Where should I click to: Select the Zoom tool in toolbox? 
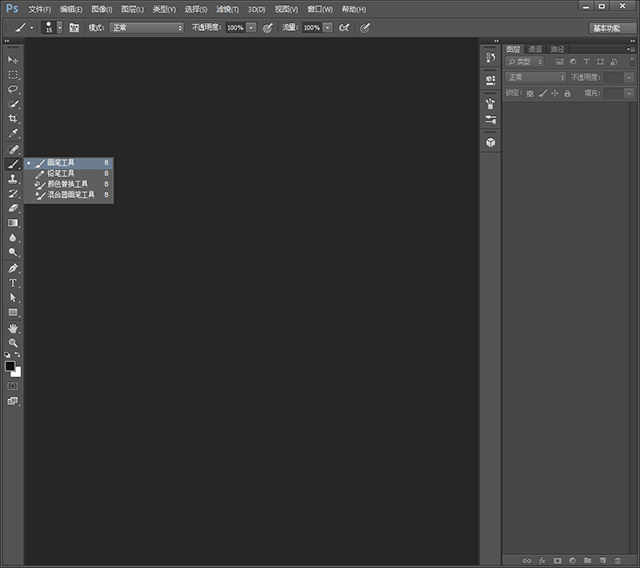point(13,343)
